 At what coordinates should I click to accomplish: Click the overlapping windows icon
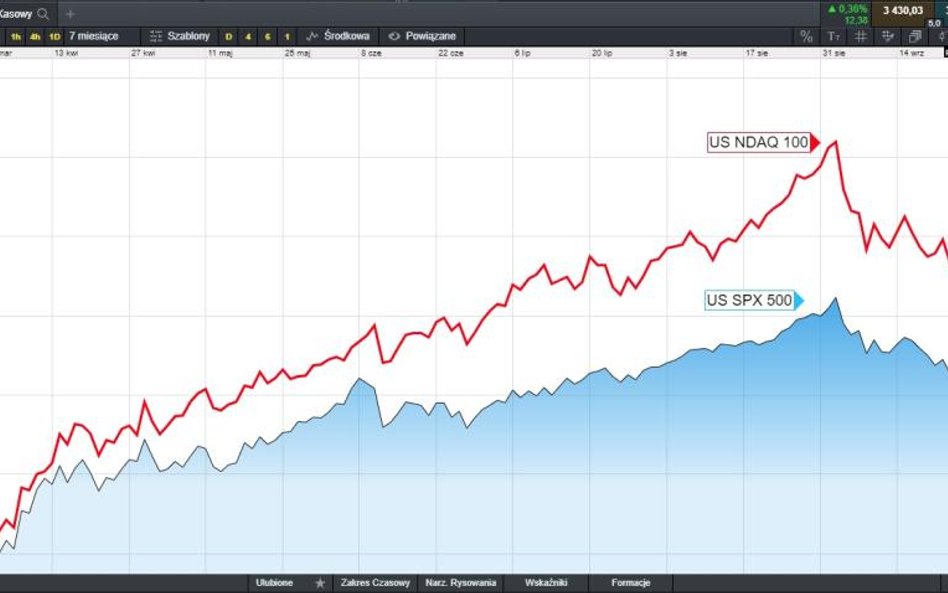pos(915,36)
